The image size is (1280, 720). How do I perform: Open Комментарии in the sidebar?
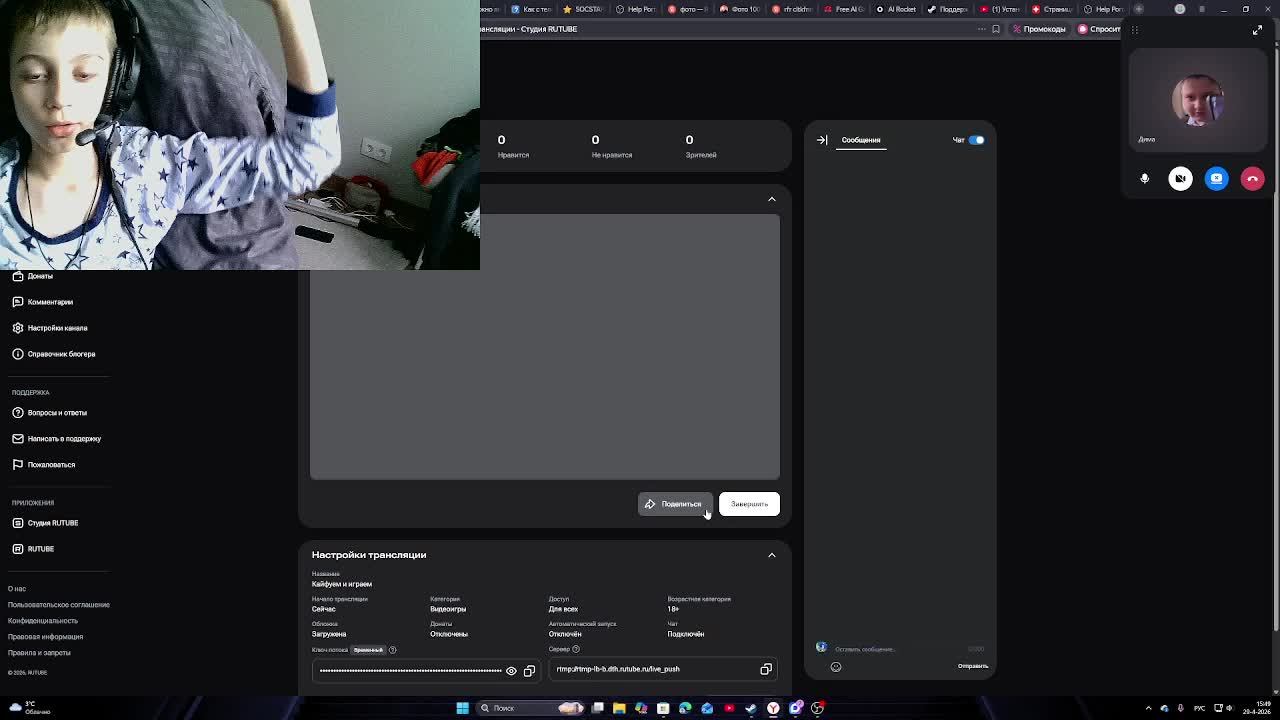pos(42,302)
